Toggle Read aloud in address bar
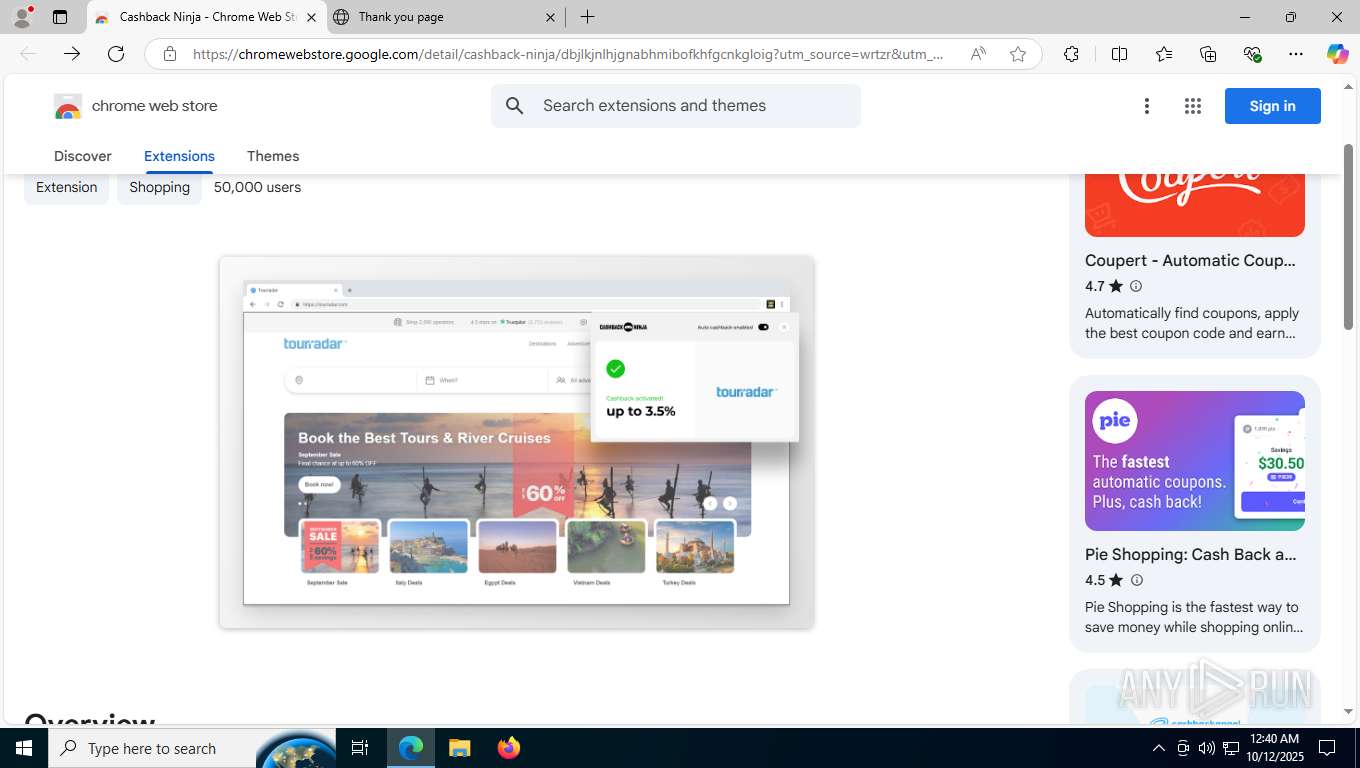 [978, 54]
